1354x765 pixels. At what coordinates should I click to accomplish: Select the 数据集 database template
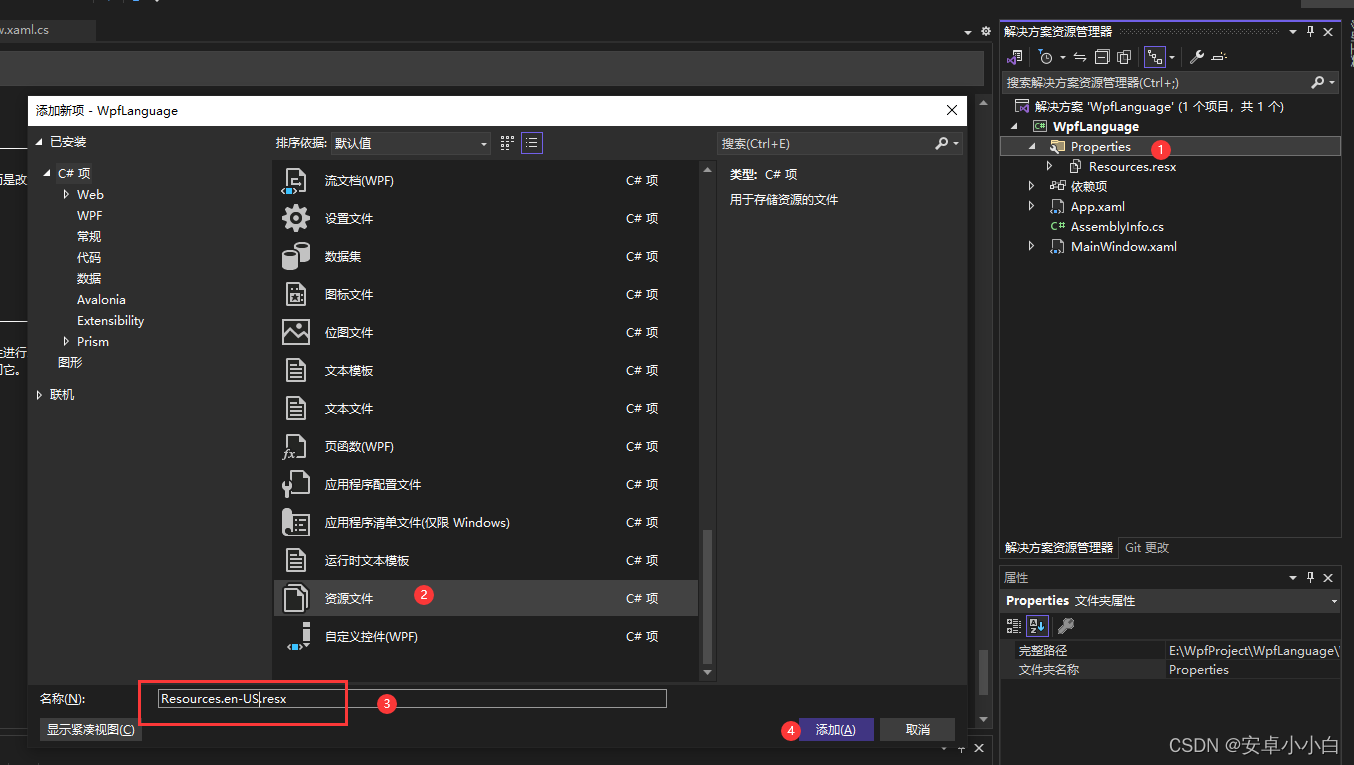tap(485, 256)
